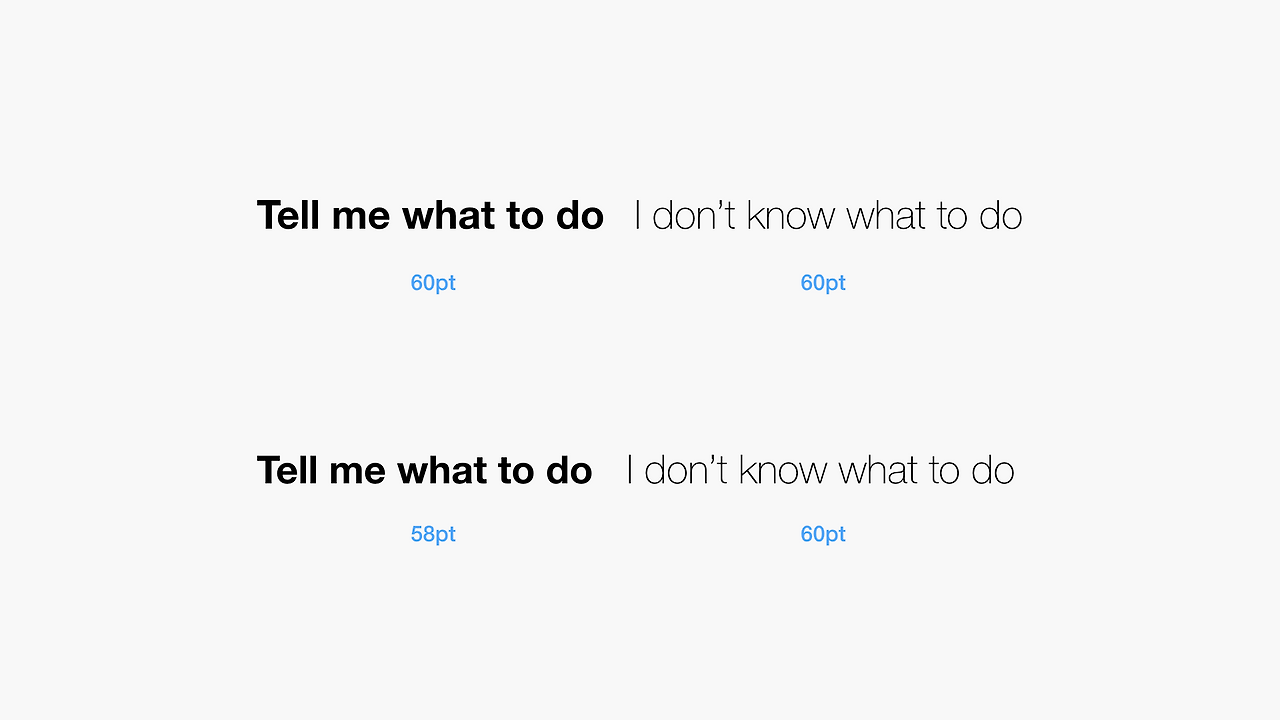This screenshot has height=720, width=1280.
Task: Click the word Tell in top bold sentence
Action: coord(289,215)
